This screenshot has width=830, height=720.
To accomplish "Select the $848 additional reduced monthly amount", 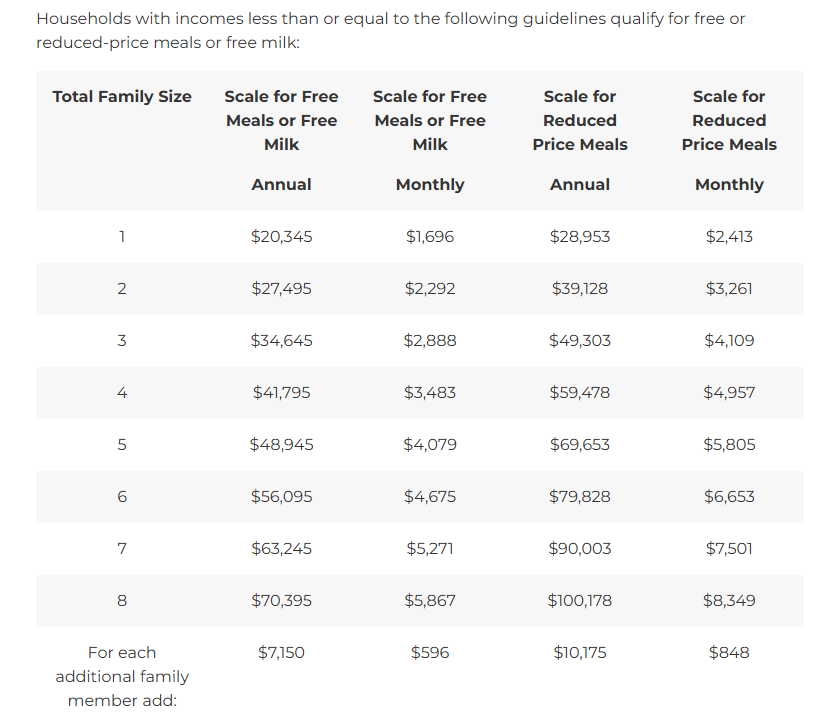I will (x=729, y=652).
